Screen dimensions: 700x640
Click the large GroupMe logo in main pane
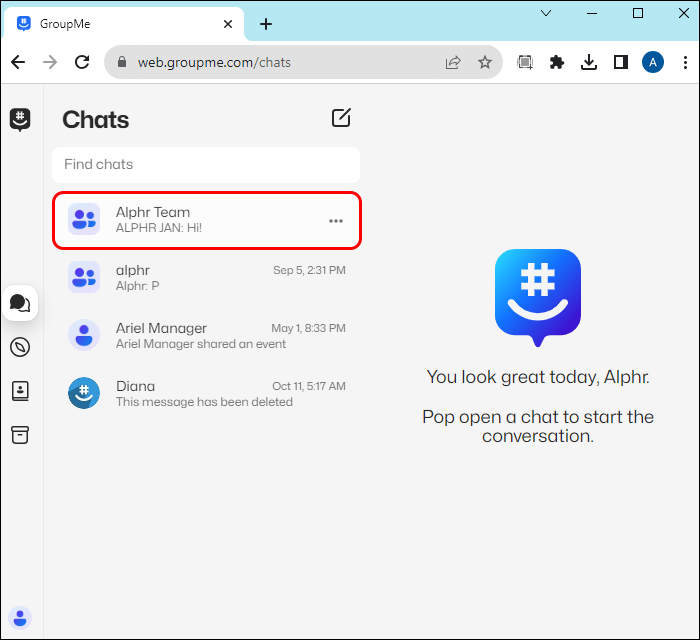click(538, 298)
